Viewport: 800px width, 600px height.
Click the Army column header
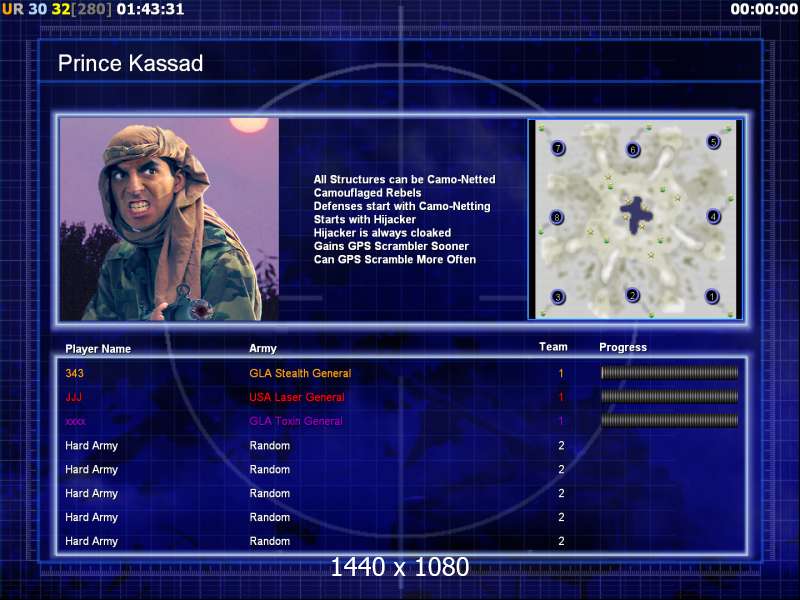coord(263,348)
